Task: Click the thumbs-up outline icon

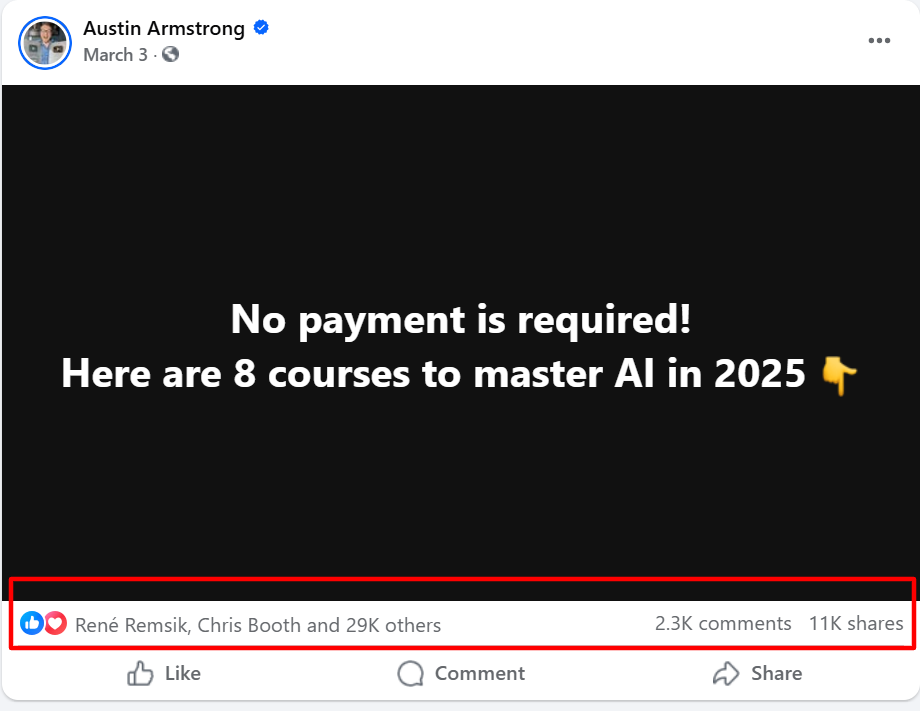Action: pos(140,673)
